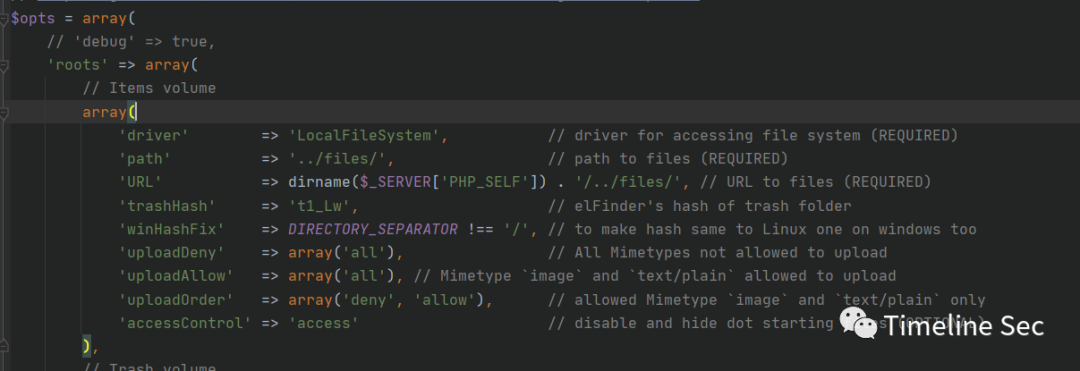Select the 'uploadDeny' key
The height and width of the screenshot is (371, 1080).
click(172, 253)
